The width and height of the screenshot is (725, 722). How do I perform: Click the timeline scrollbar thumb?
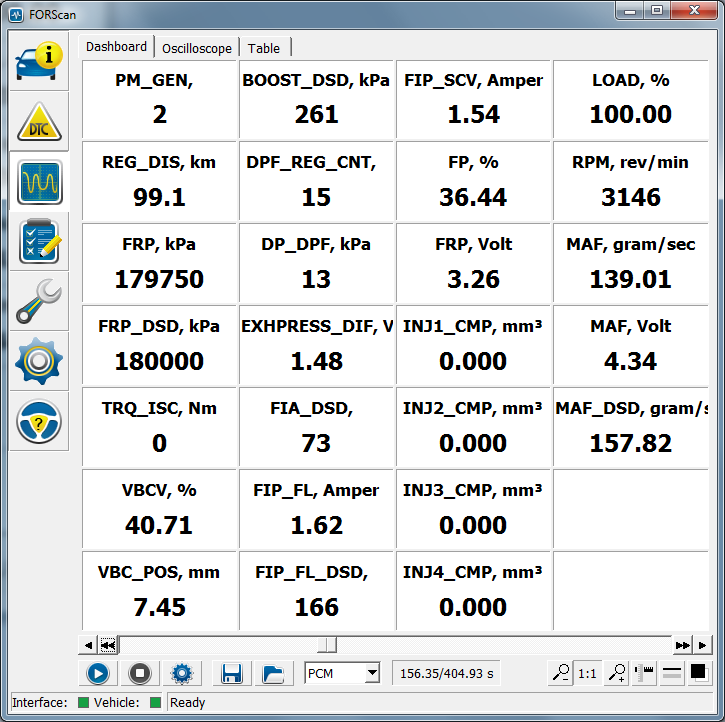328,645
